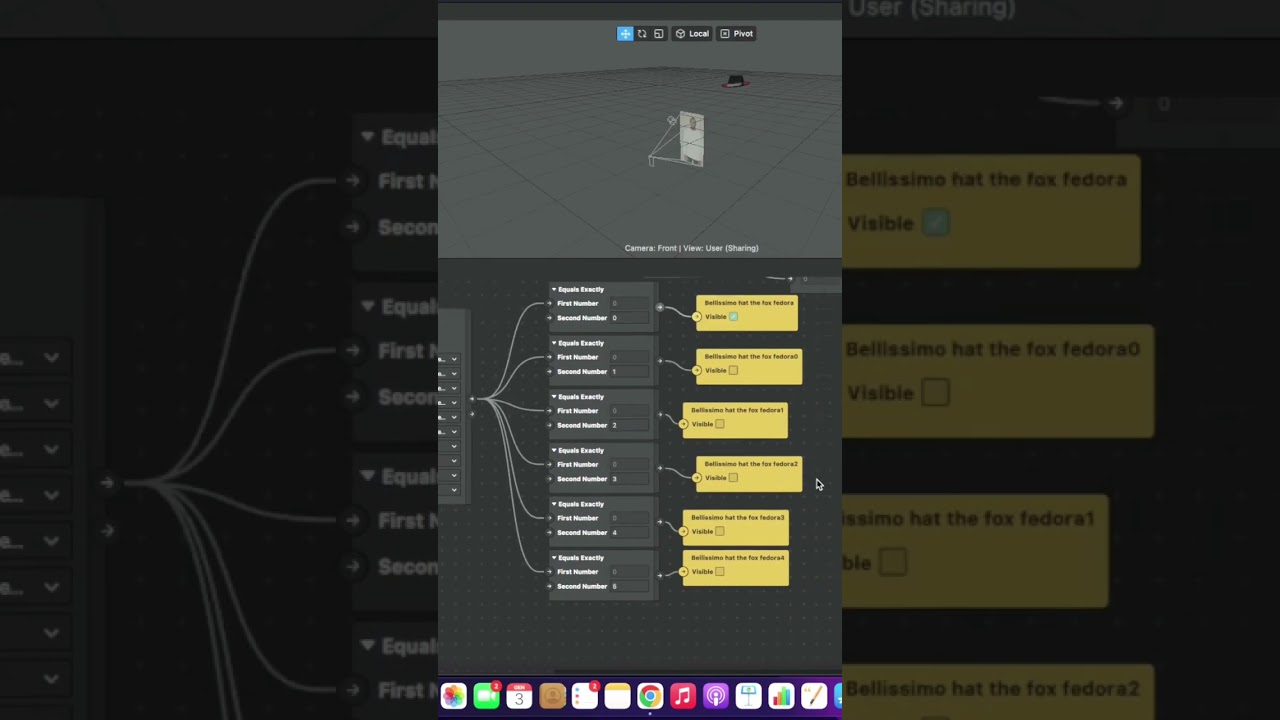The width and height of the screenshot is (1280, 720).
Task: Click Second Number field with value 2
Action: (x=630, y=425)
